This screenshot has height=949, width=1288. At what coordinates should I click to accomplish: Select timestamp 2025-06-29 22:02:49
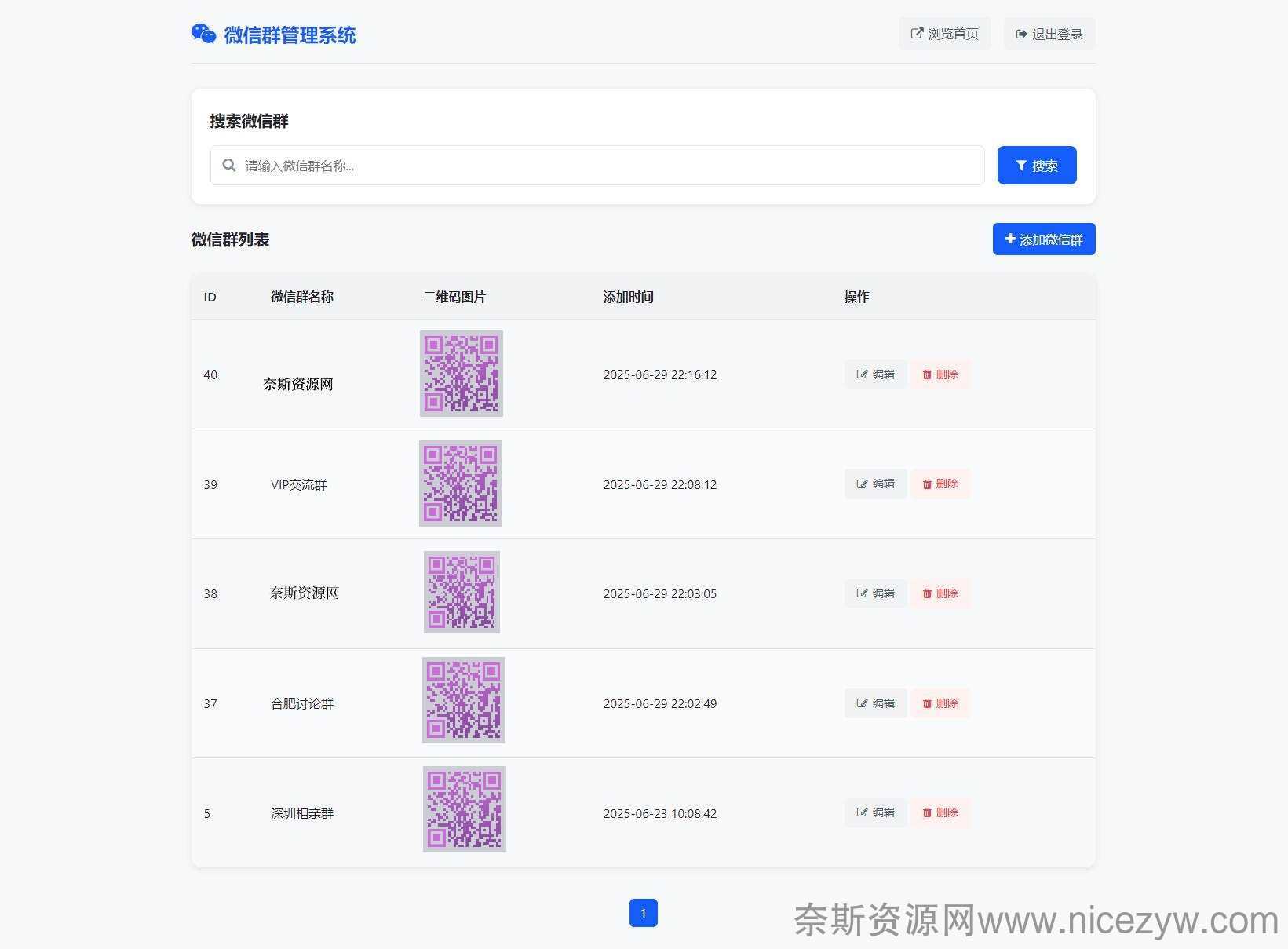tap(660, 703)
